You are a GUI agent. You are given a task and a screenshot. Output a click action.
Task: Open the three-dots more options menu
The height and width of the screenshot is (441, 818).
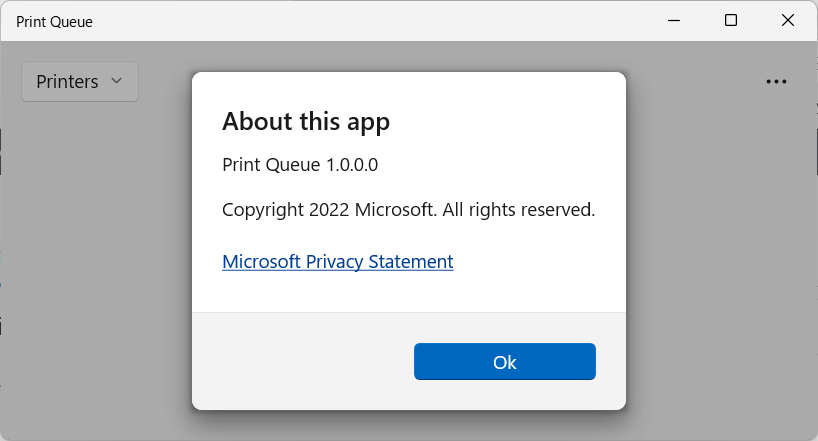click(776, 81)
